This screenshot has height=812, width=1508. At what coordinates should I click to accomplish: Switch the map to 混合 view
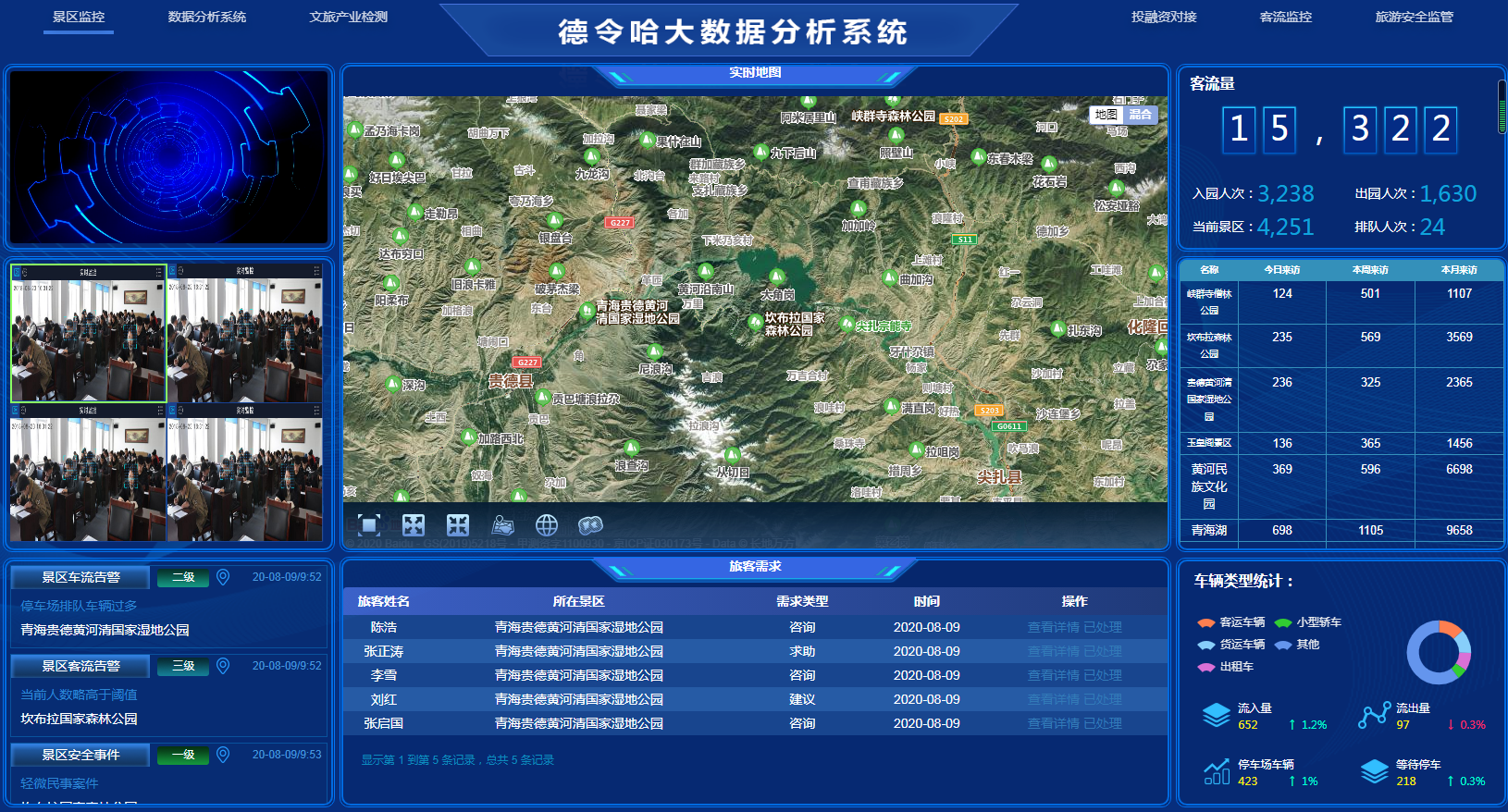tap(1140, 115)
